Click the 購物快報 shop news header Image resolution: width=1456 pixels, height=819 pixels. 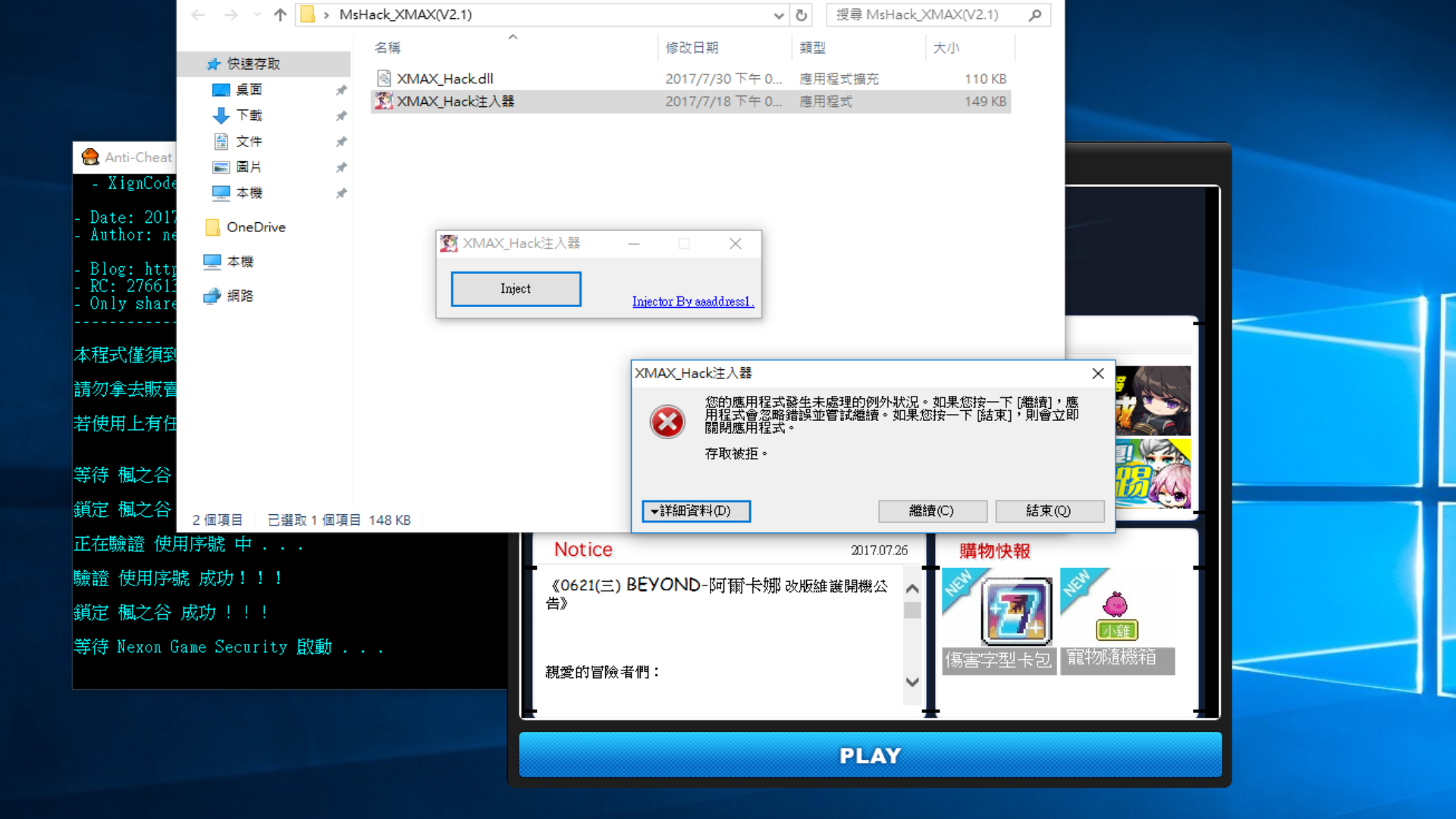[994, 551]
